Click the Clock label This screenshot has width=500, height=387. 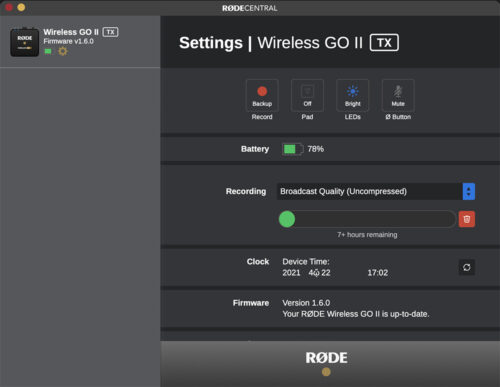pyautogui.click(x=258, y=262)
